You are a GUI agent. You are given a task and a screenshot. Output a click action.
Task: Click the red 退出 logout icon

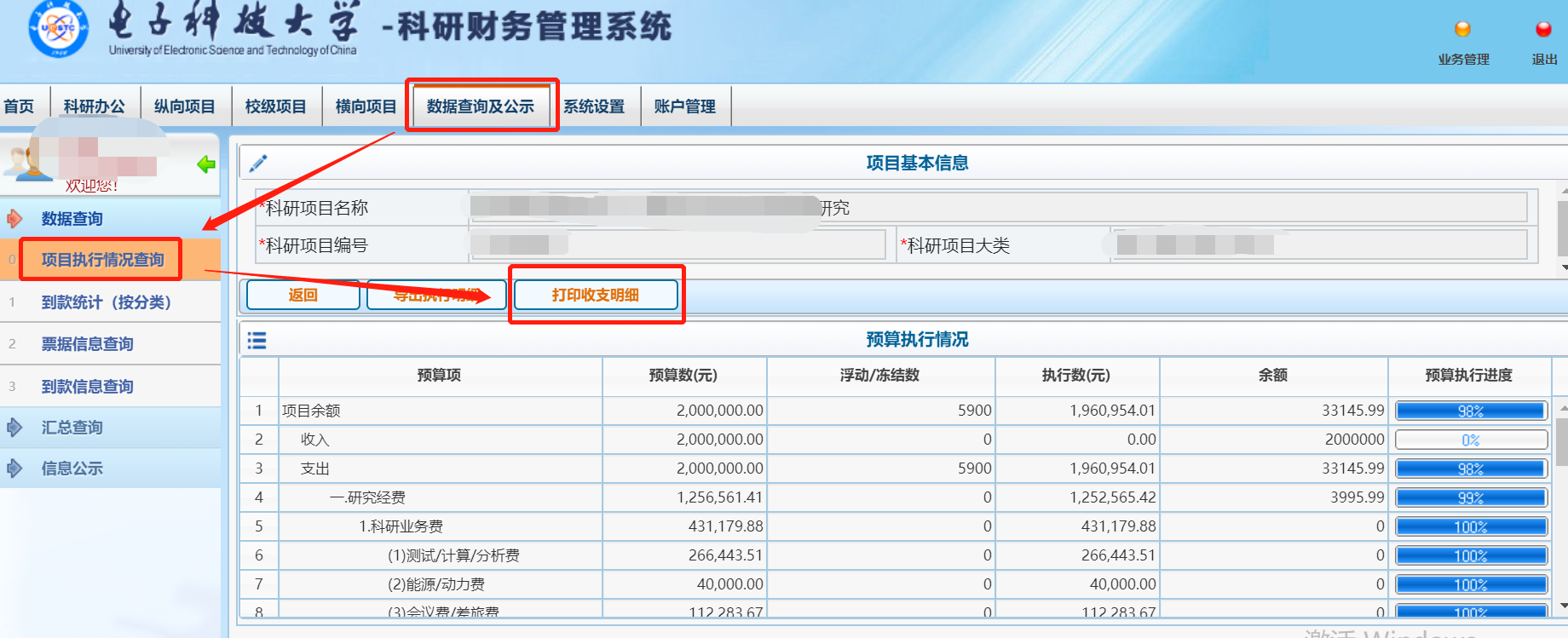pos(1543,30)
